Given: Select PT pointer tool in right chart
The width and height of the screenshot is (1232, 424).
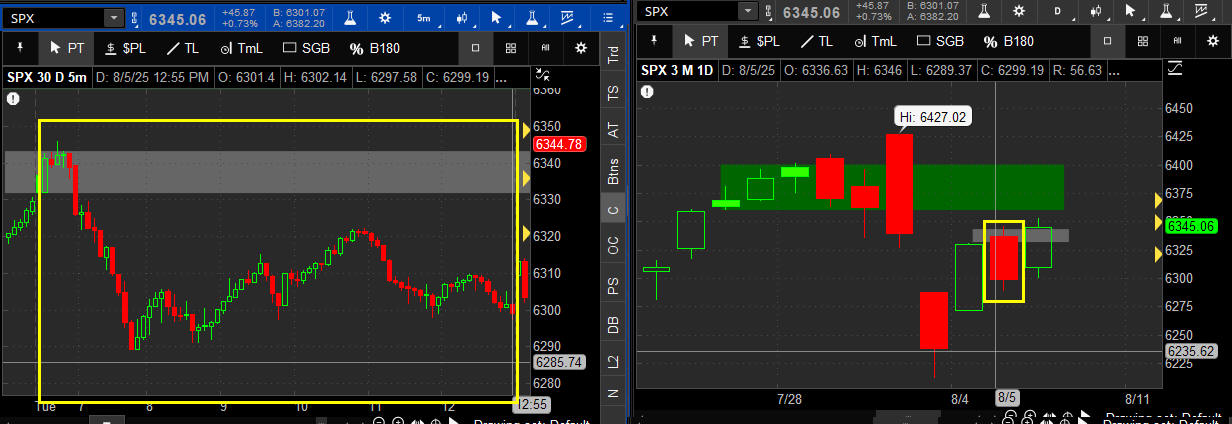Looking at the screenshot, I should click(x=698, y=40).
